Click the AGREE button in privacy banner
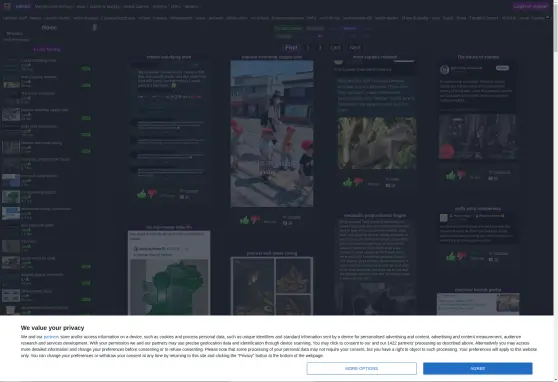558x382 pixels. [478, 368]
